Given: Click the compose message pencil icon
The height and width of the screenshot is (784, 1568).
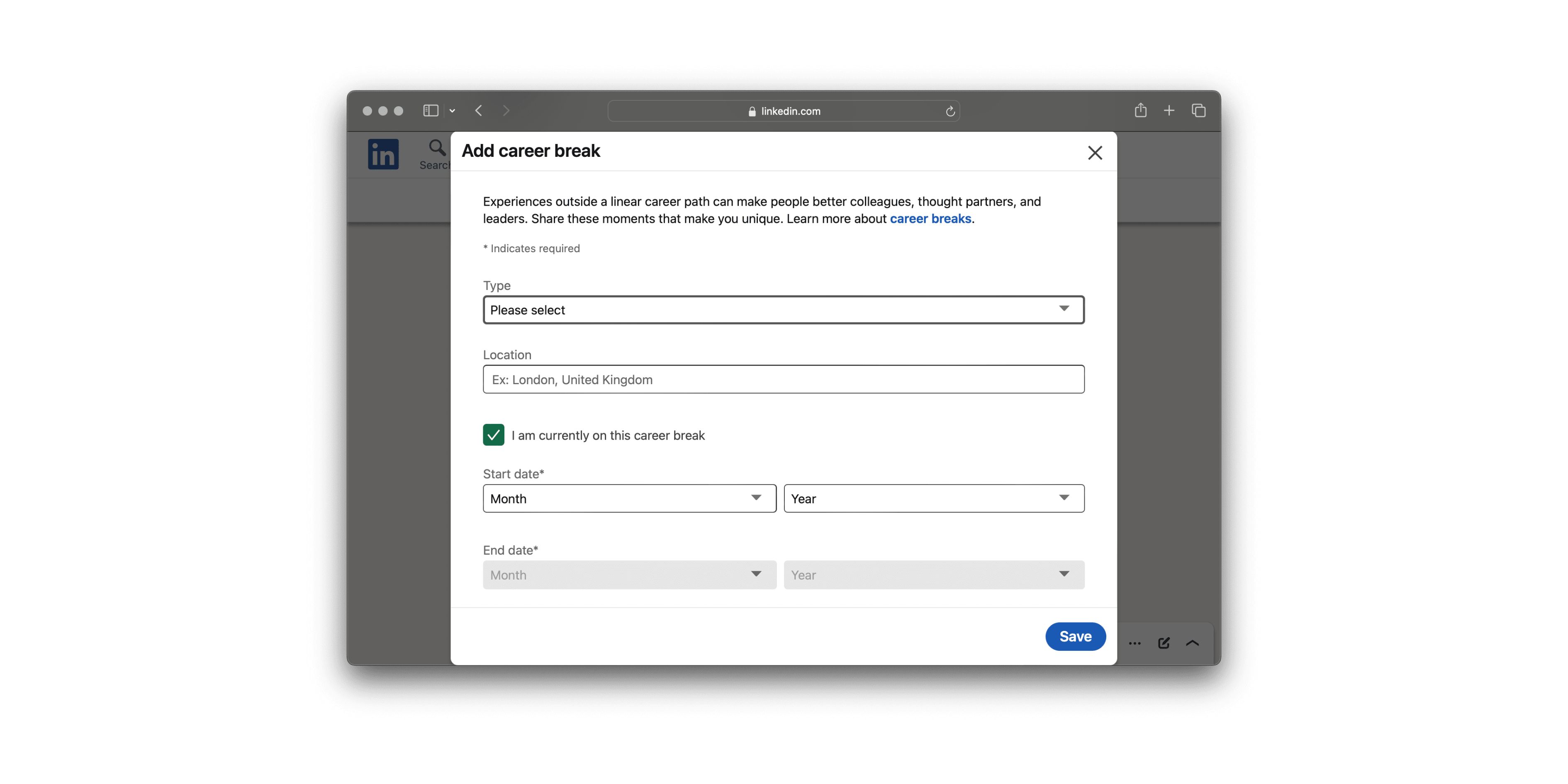Looking at the screenshot, I should [1163, 643].
